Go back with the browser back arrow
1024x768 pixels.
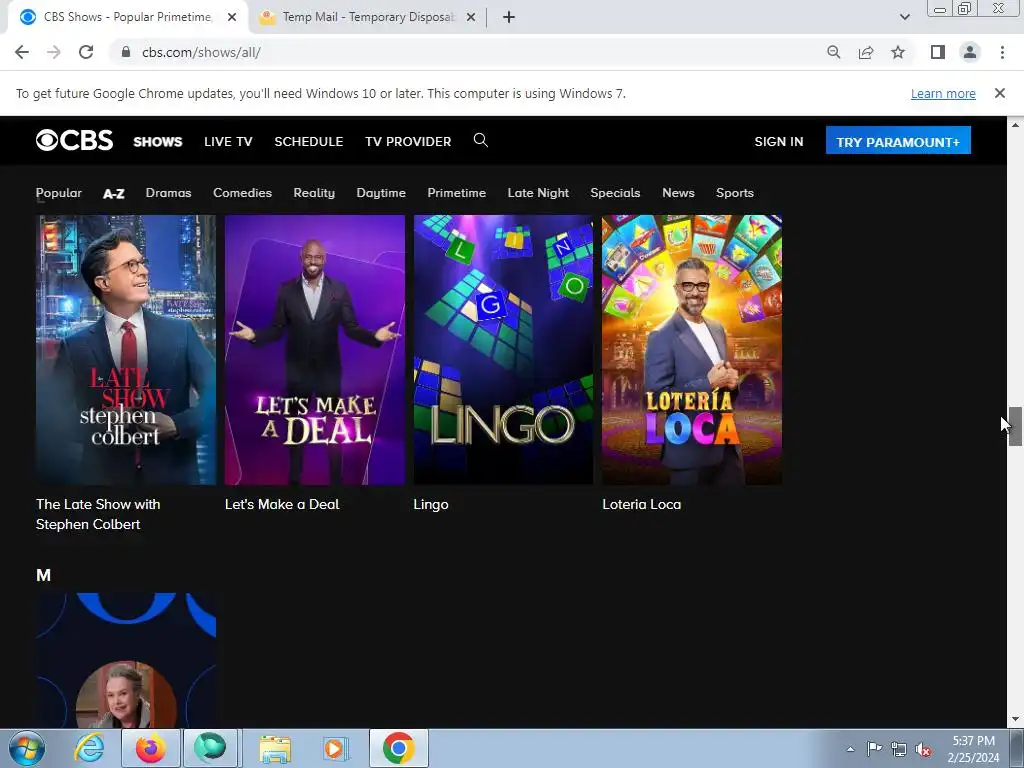tap(22, 52)
